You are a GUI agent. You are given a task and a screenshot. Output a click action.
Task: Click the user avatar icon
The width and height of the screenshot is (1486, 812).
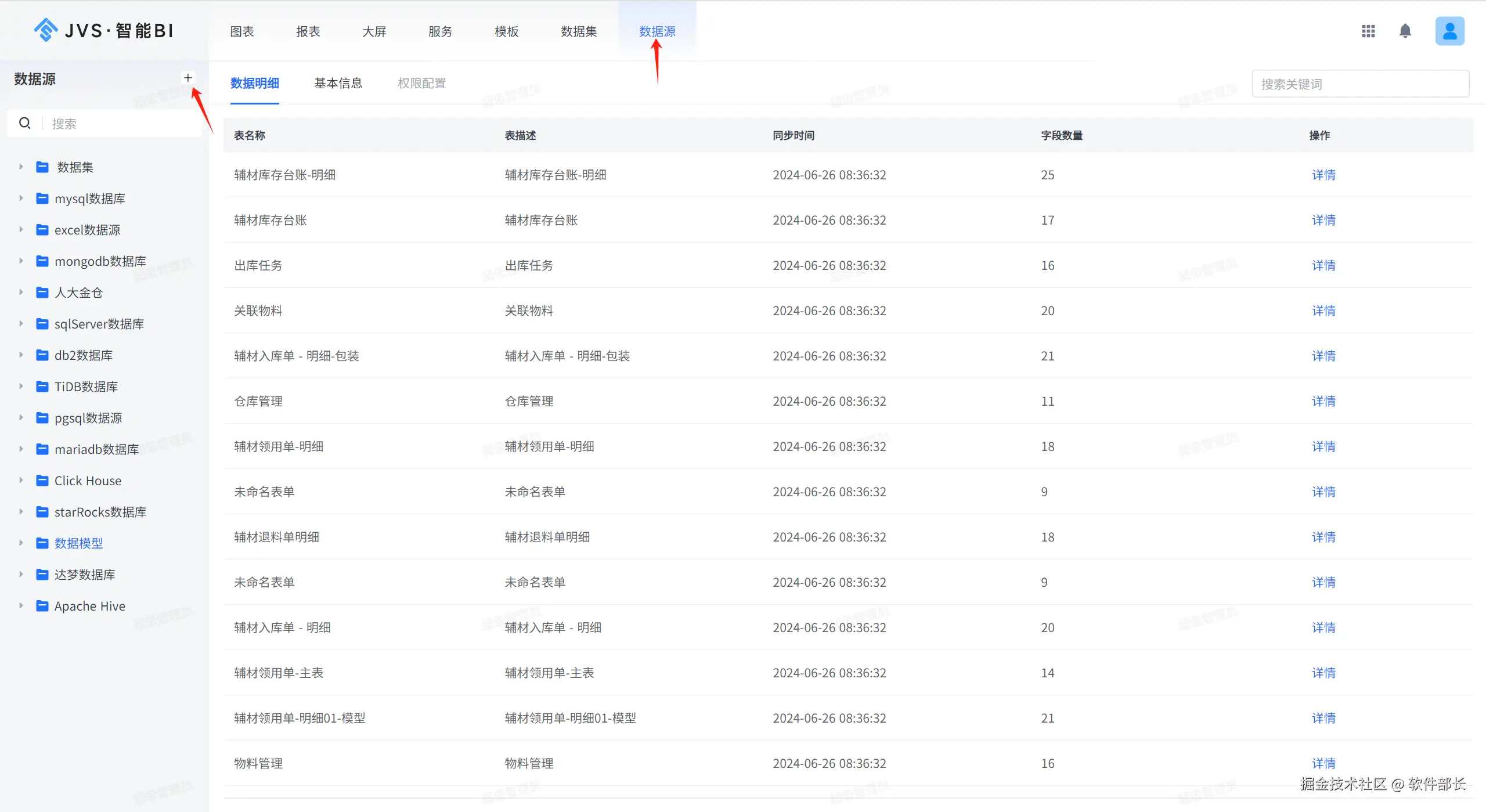(x=1449, y=31)
